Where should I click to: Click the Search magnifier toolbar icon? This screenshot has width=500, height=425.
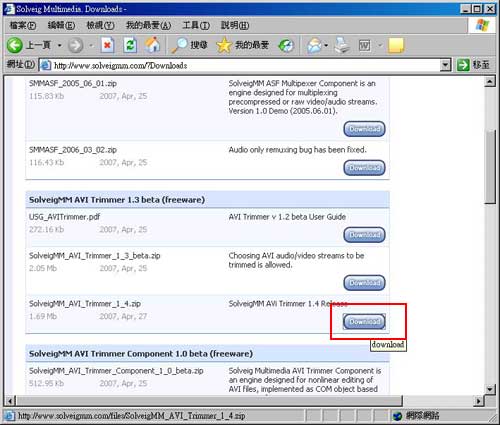click(x=179, y=45)
